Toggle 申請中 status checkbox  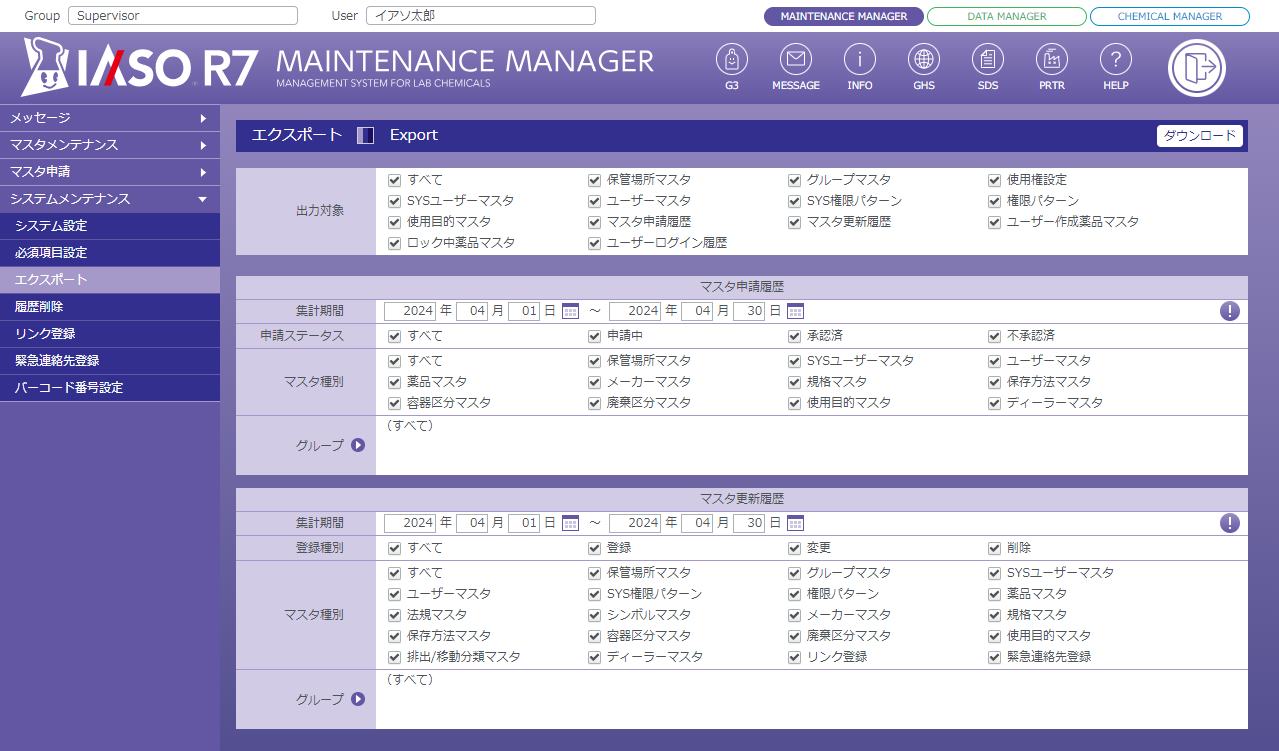(594, 336)
